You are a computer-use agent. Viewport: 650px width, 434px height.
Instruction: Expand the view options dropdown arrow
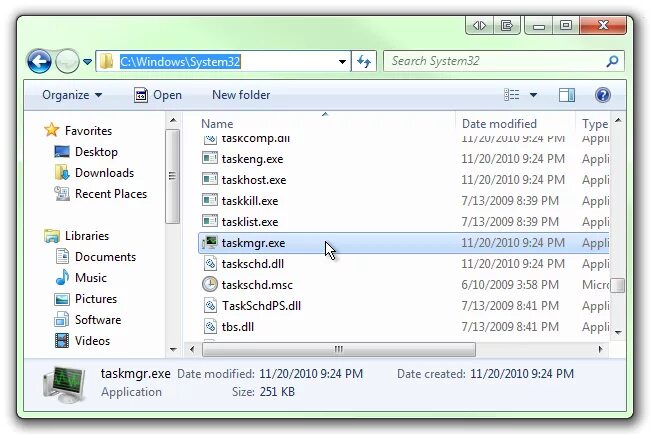coord(533,95)
